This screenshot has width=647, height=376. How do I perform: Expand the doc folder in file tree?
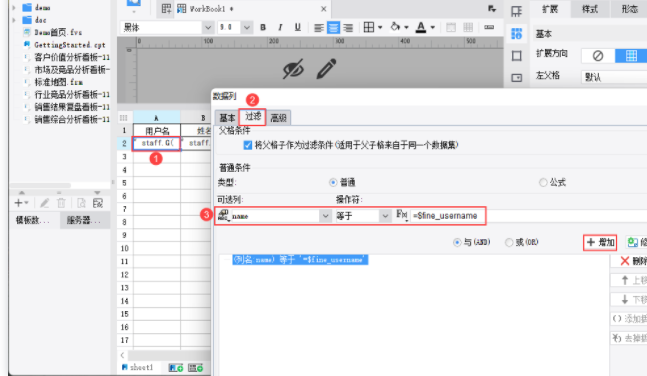pyautogui.click(x=14, y=20)
